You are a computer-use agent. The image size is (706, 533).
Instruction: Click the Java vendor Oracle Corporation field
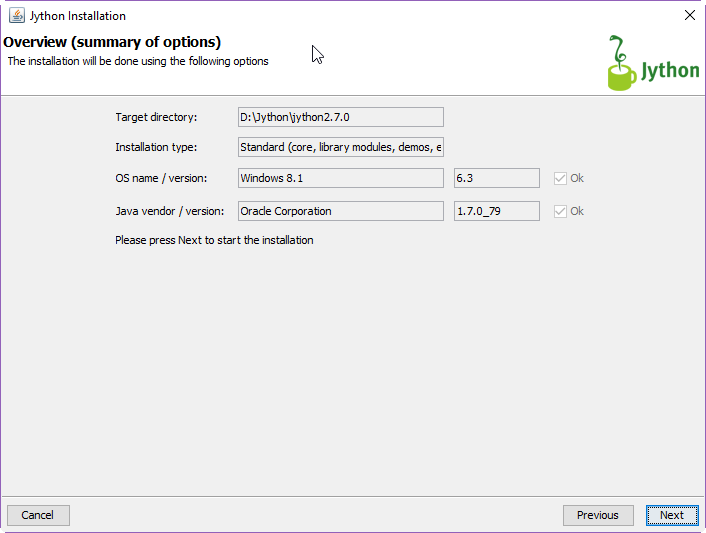click(341, 211)
